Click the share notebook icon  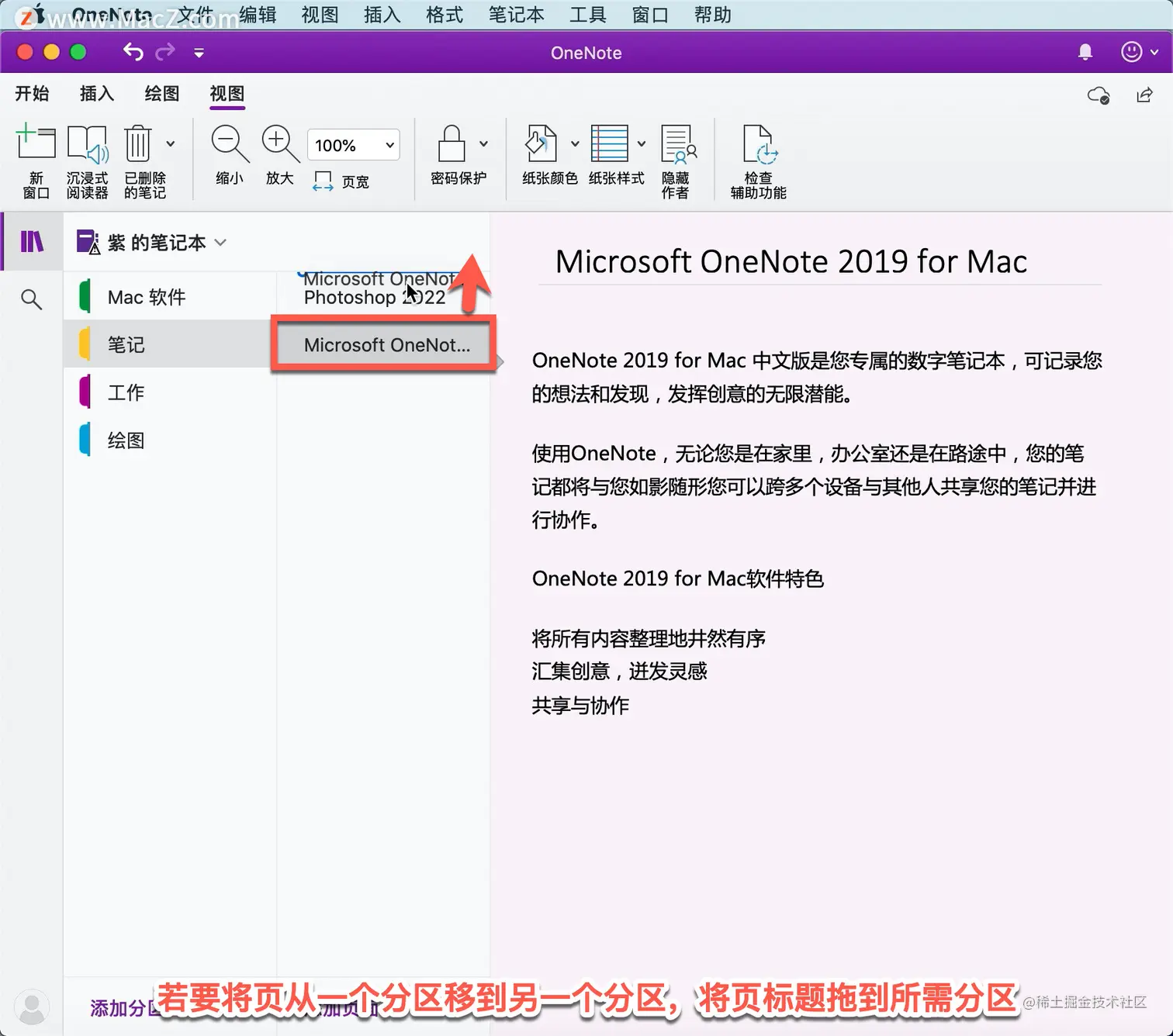pyautogui.click(x=1144, y=95)
